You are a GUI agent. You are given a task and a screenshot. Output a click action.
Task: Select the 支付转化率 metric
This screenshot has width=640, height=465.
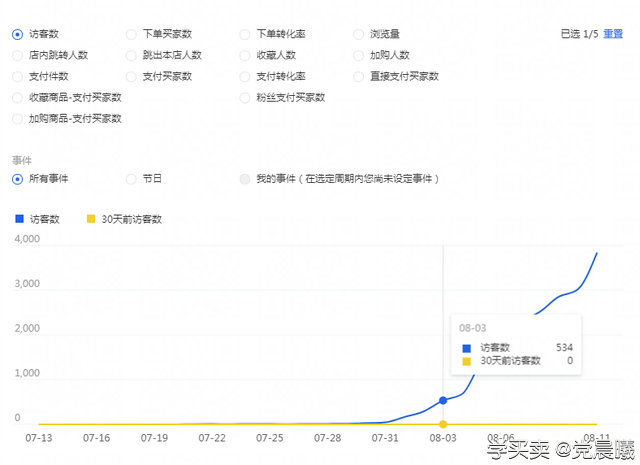(x=245, y=77)
